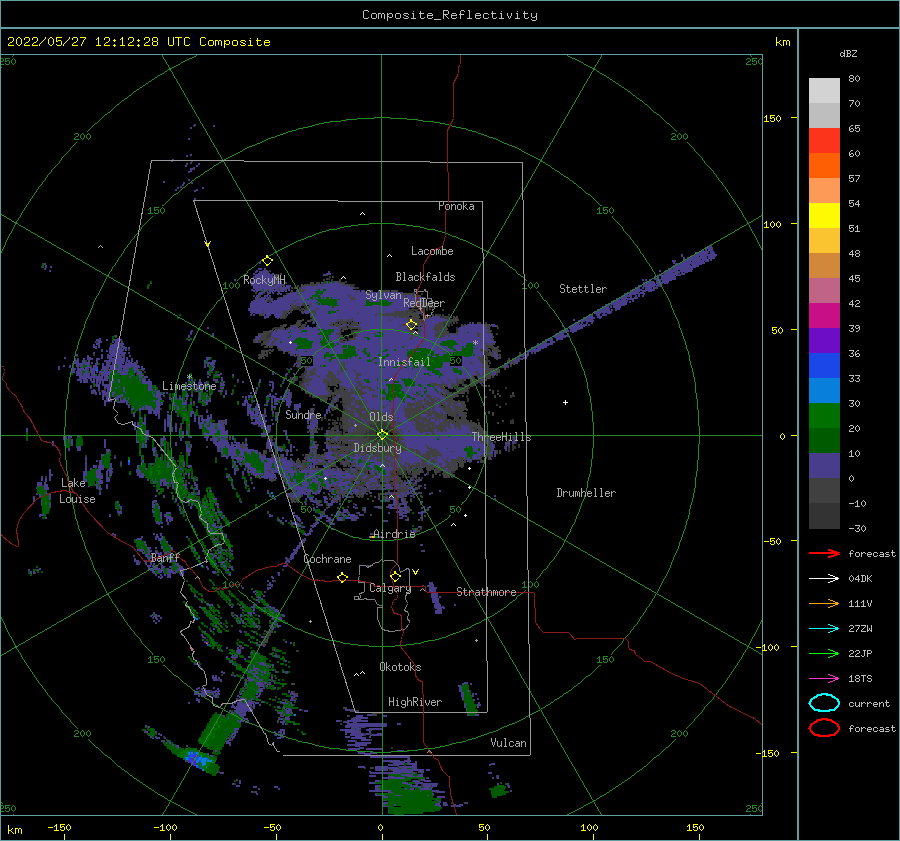Click the cyan current ellipse icon

pos(824,703)
